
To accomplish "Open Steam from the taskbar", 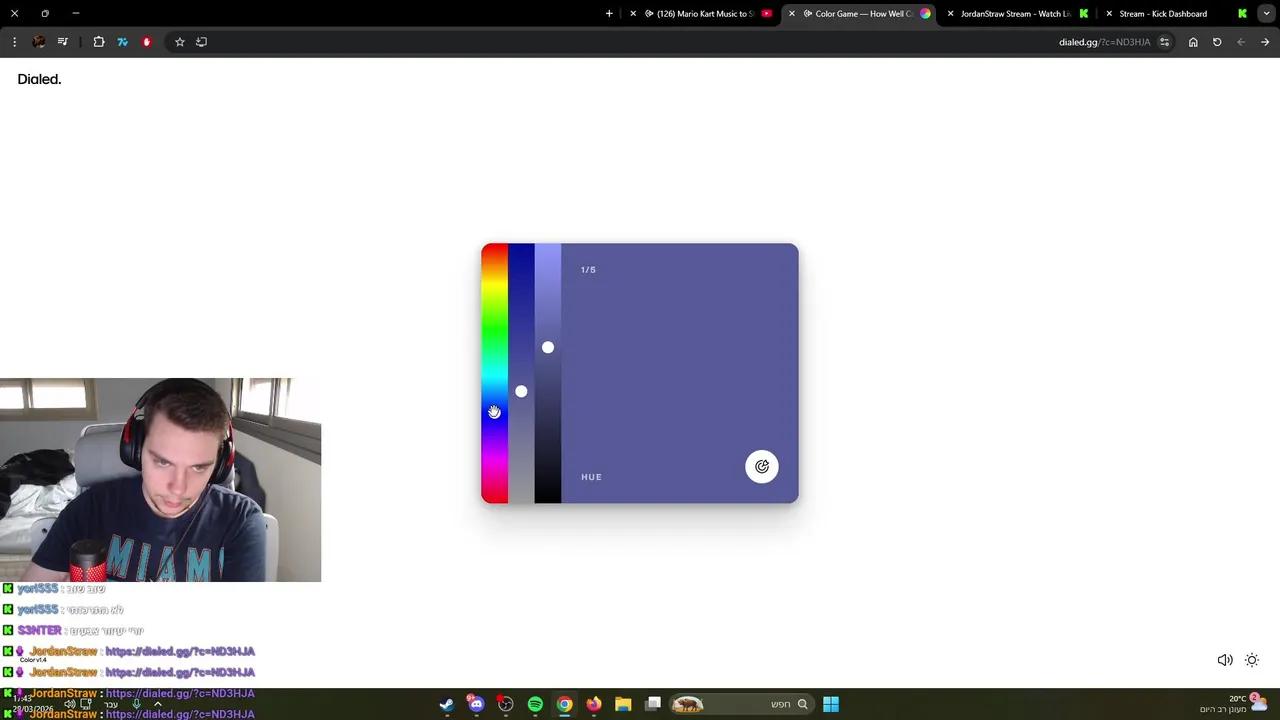I will [446, 704].
